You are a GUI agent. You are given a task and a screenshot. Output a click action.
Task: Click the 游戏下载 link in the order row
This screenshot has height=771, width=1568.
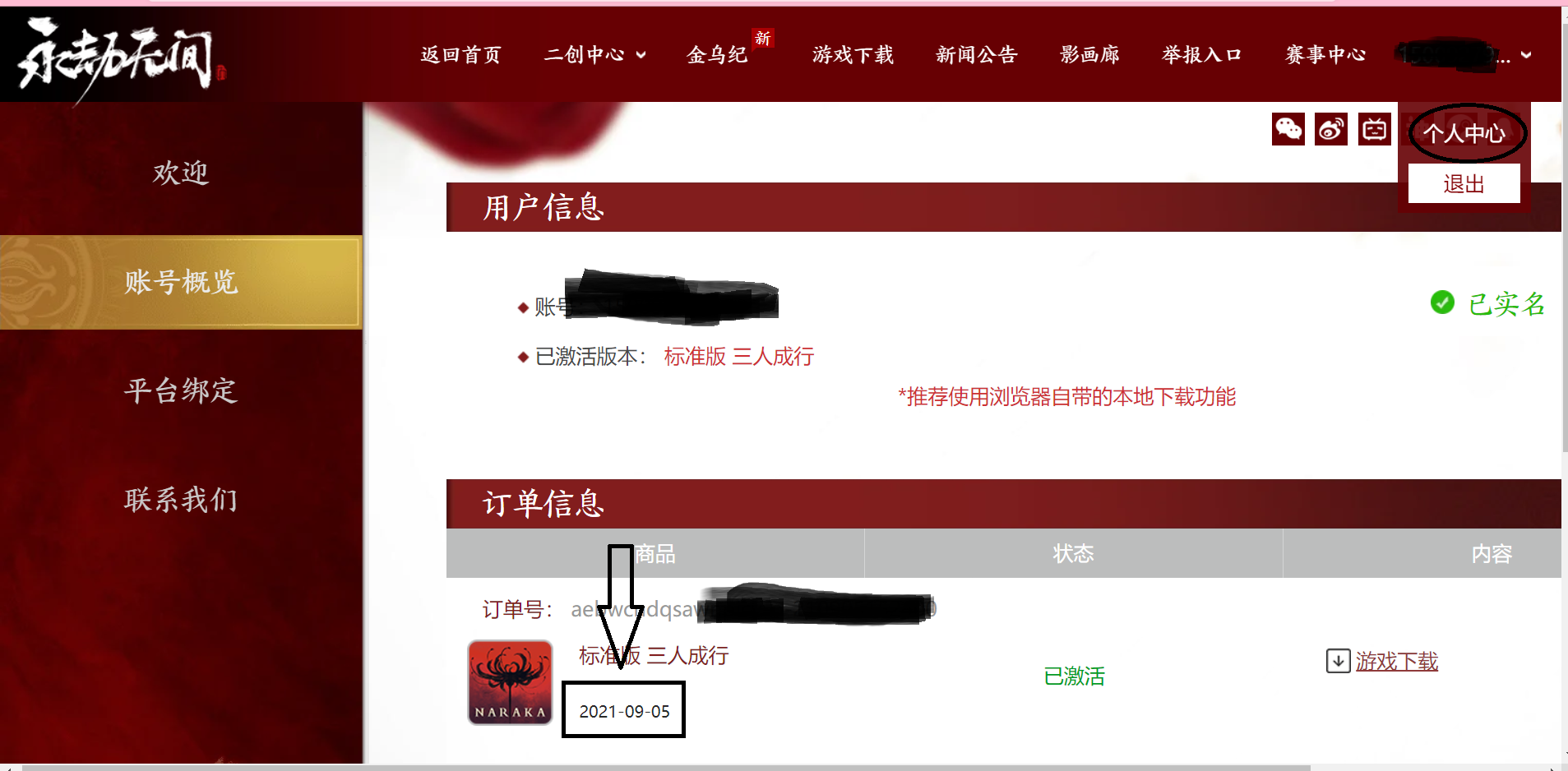1396,661
